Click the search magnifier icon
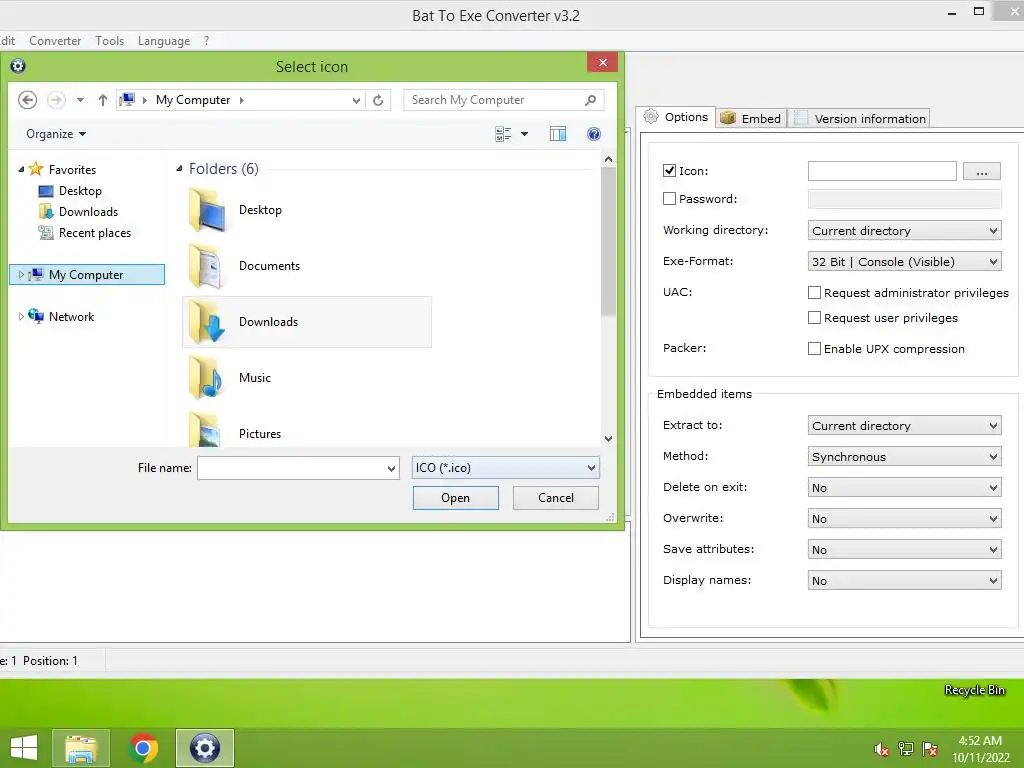The image size is (1024, 768). 590,100
